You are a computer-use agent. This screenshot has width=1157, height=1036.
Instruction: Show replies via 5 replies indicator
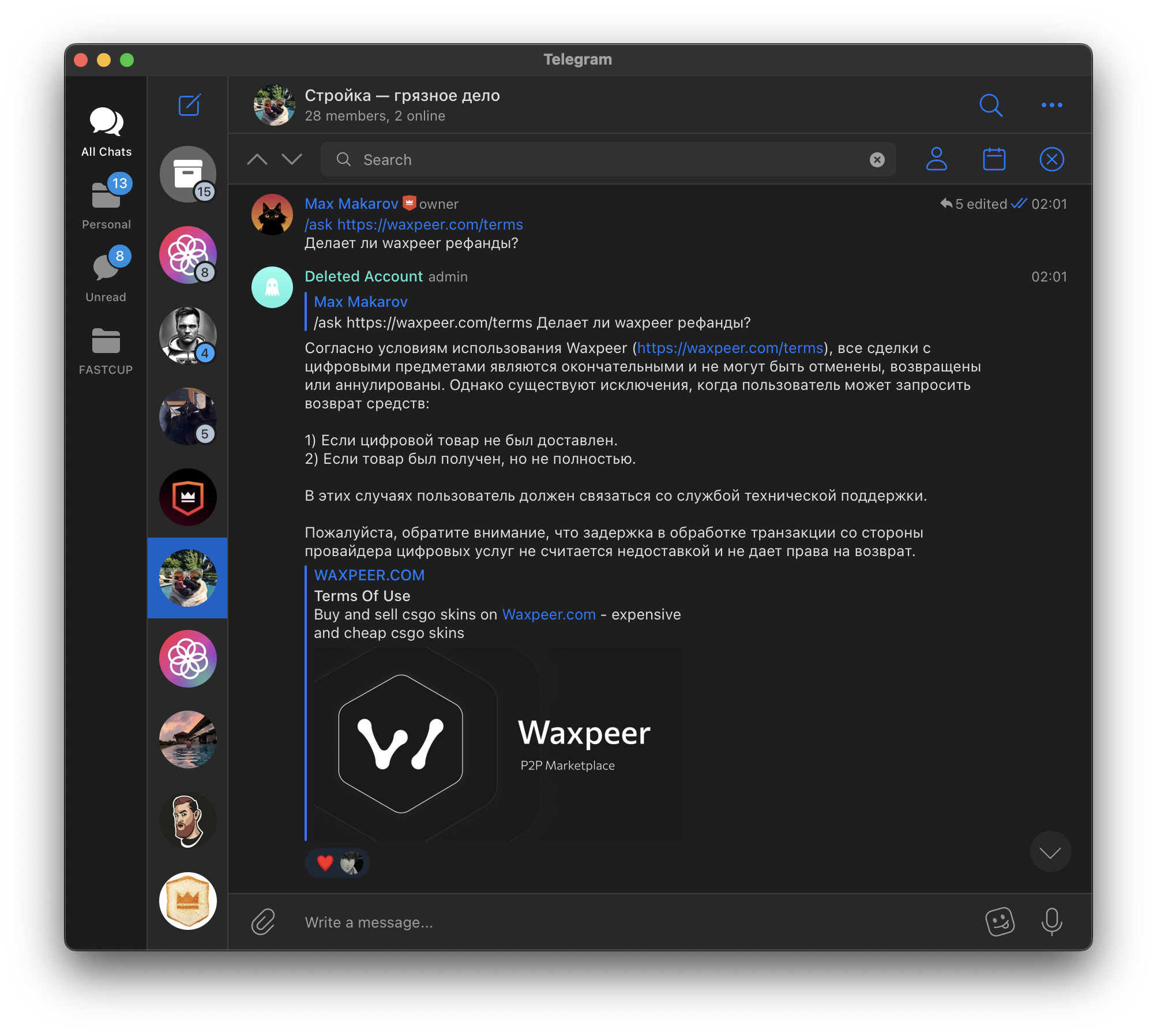pos(952,204)
